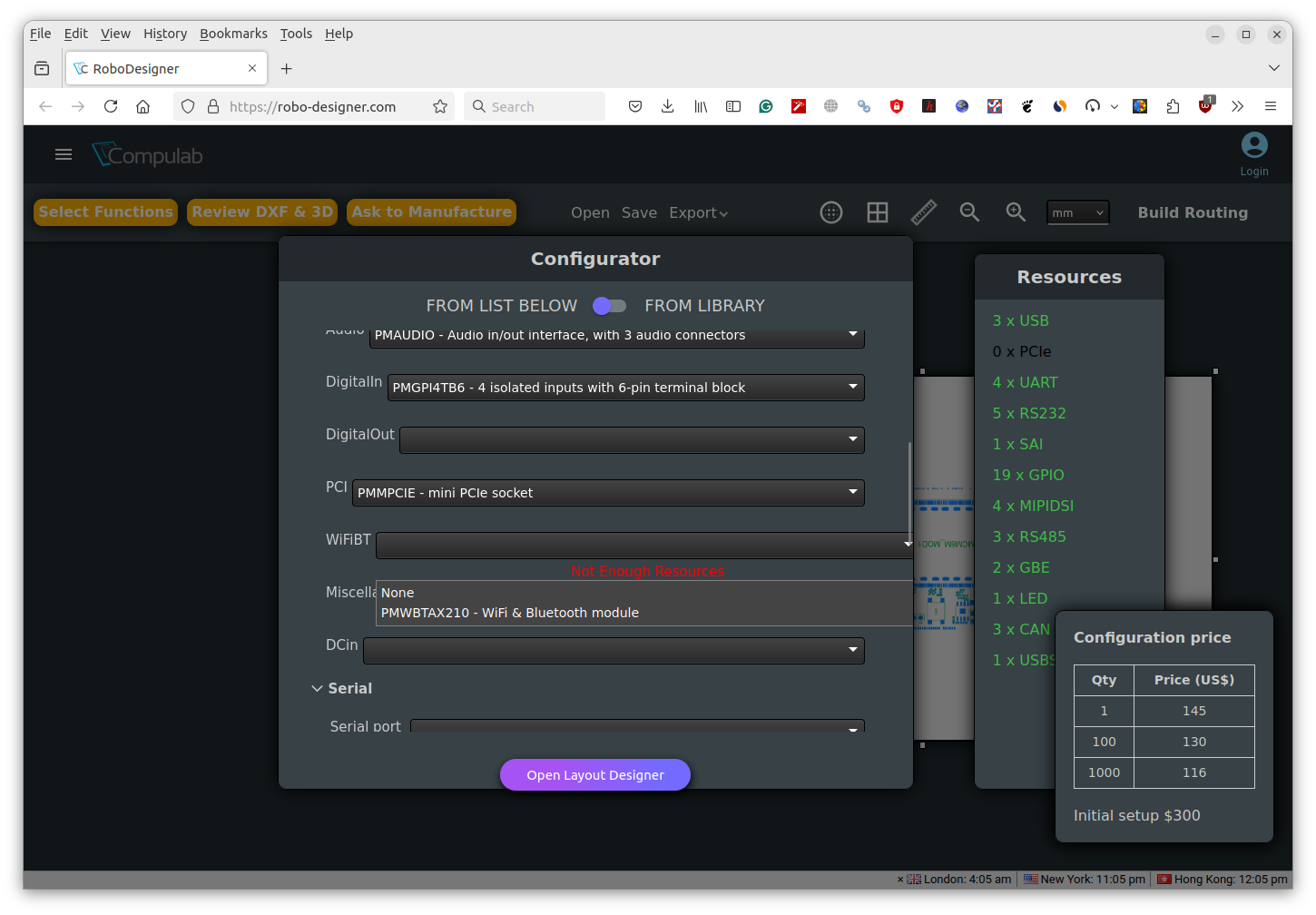Open the PCI PMMPCIE dropdown
This screenshot has height=915, width=1316.
608,493
